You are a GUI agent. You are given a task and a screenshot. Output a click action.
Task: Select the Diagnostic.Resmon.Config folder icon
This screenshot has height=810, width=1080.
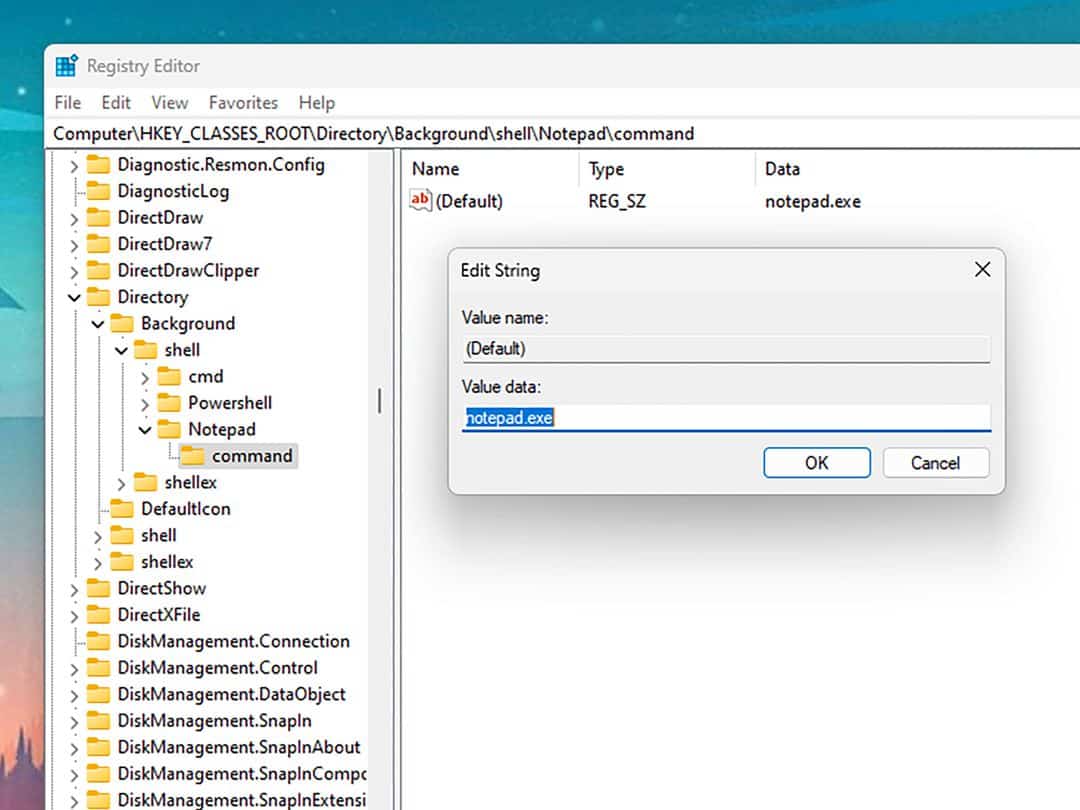coord(98,165)
